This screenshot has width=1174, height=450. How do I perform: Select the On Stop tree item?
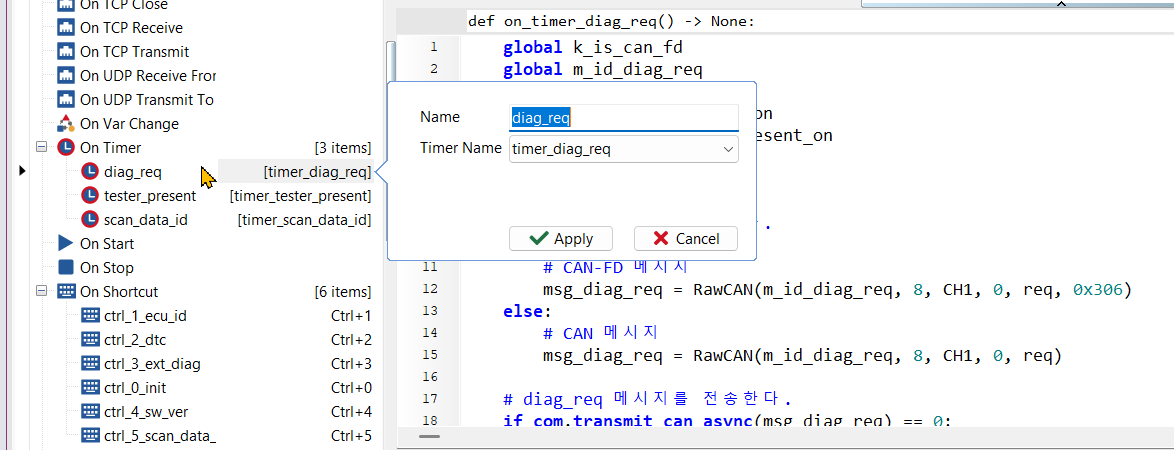pos(106,268)
